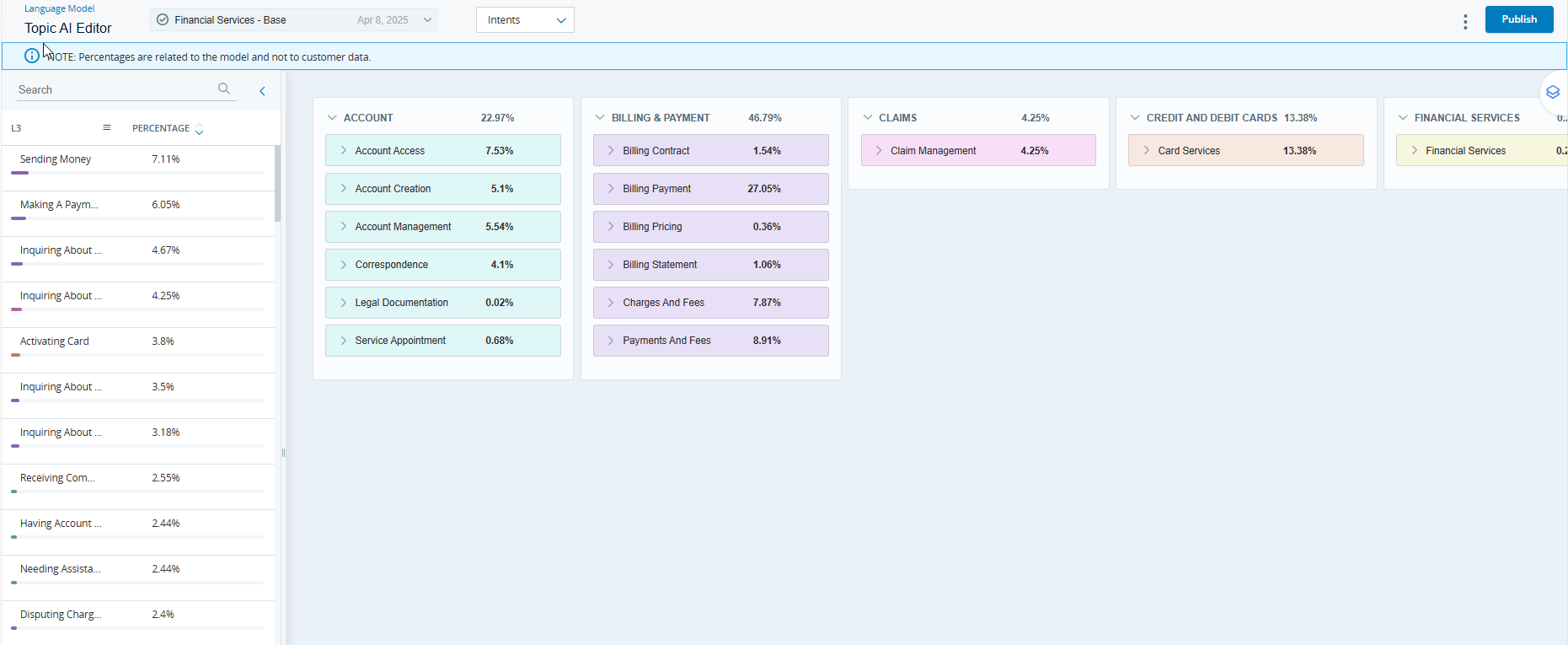Click into the Search input field

(x=114, y=89)
